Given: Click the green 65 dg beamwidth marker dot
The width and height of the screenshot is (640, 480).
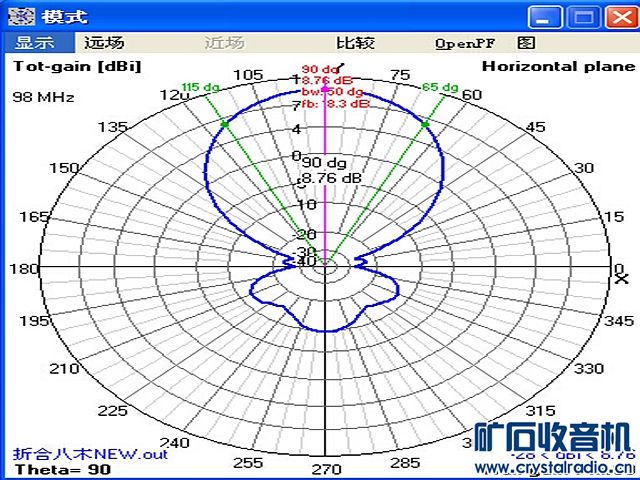Looking at the screenshot, I should pos(425,124).
